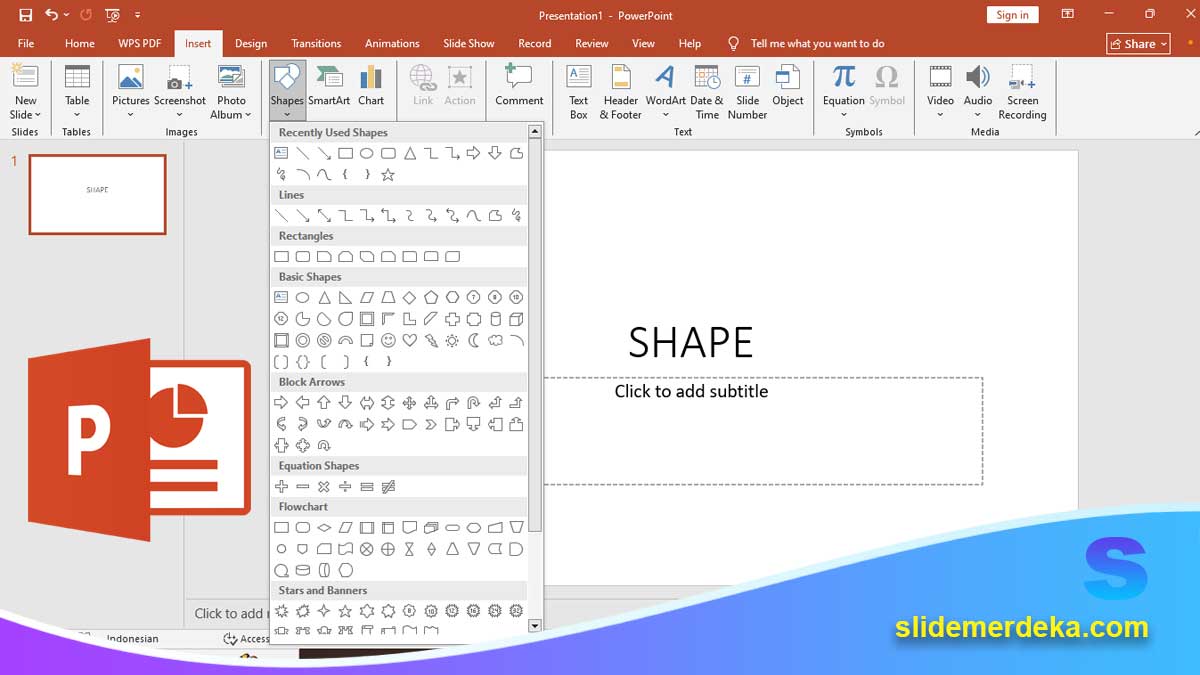The height and width of the screenshot is (675, 1200).
Task: Pick the Lightning Bolt shape
Action: point(431,341)
